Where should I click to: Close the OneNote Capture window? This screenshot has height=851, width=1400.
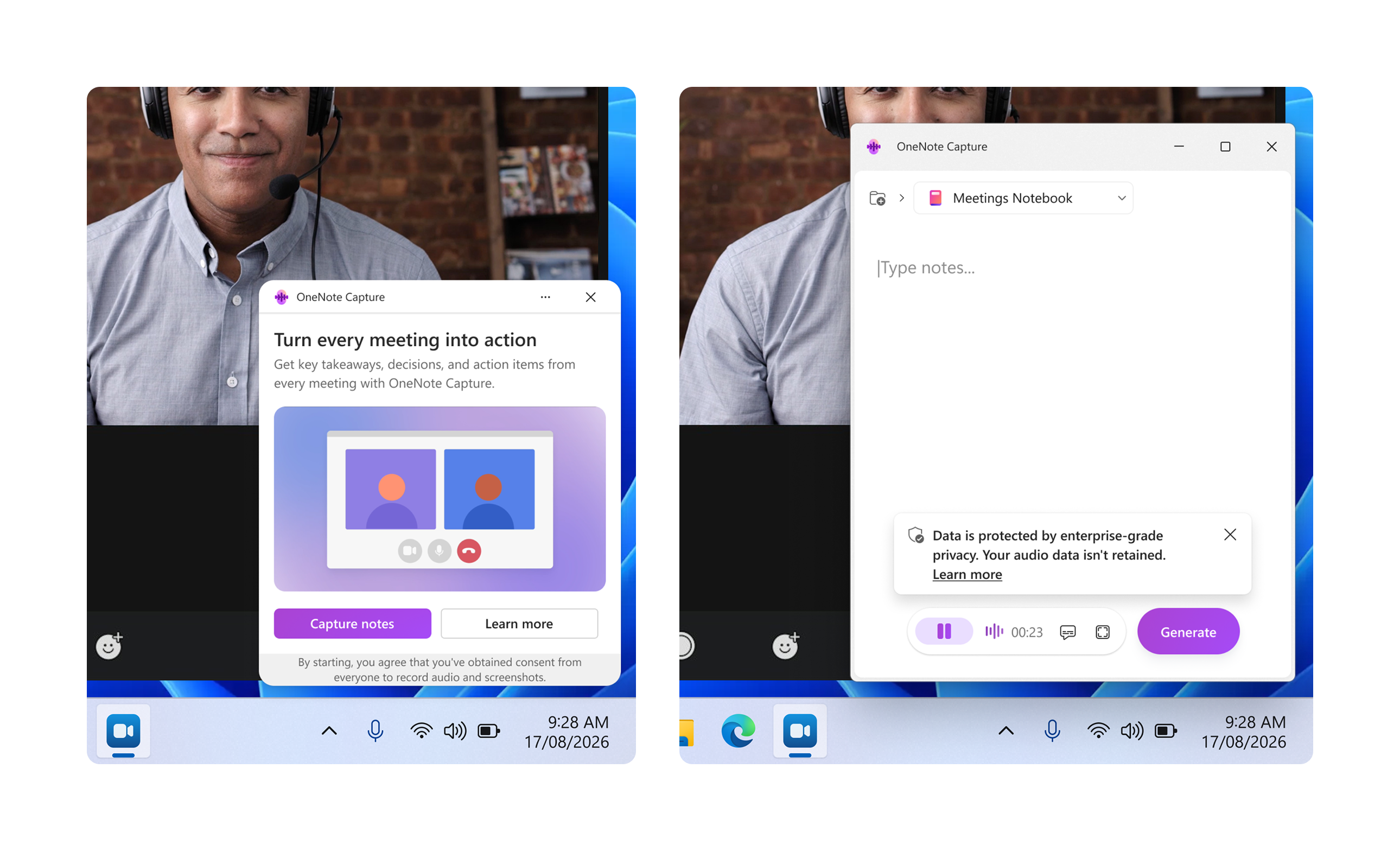point(1271,147)
